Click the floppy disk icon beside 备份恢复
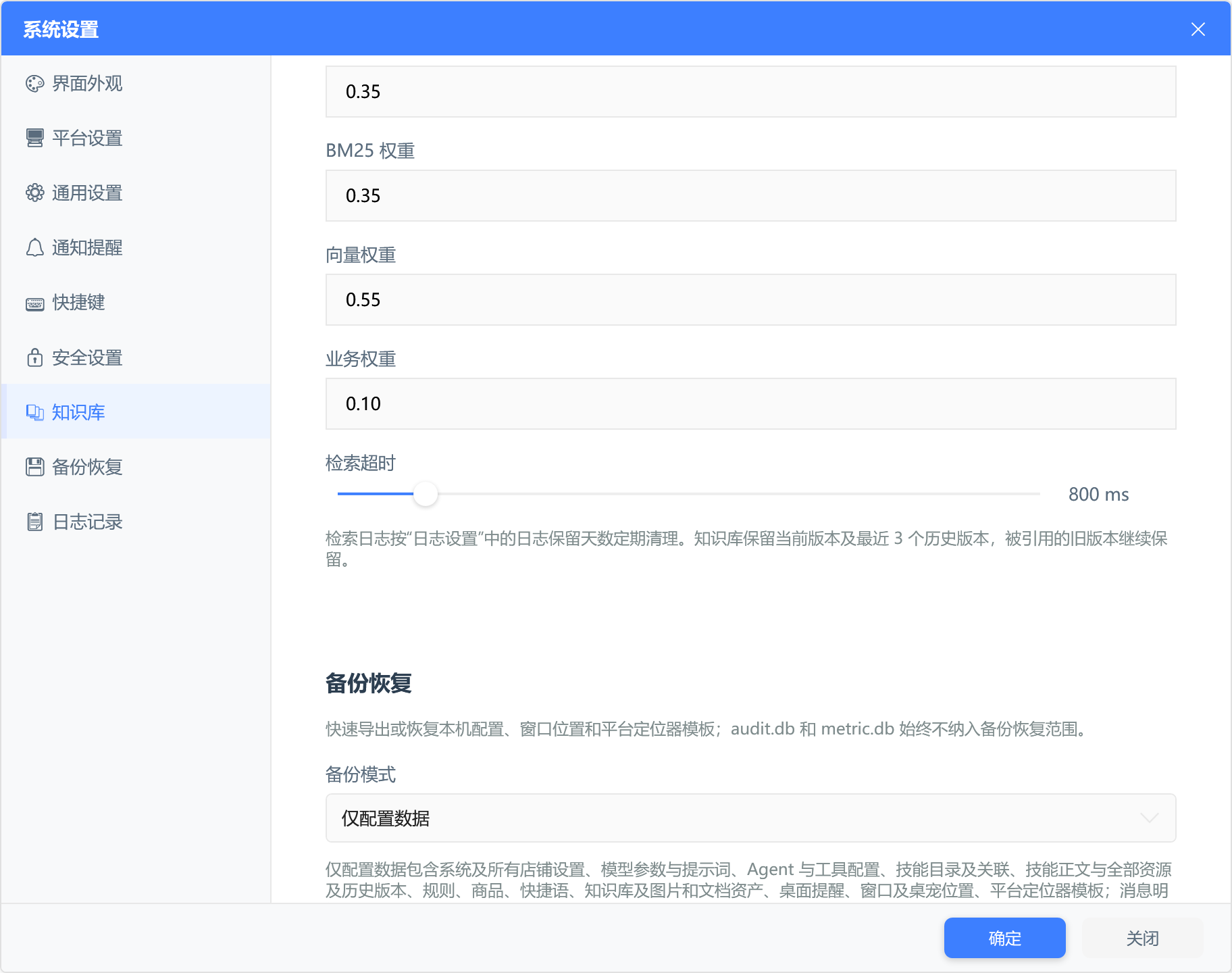 tap(34, 467)
